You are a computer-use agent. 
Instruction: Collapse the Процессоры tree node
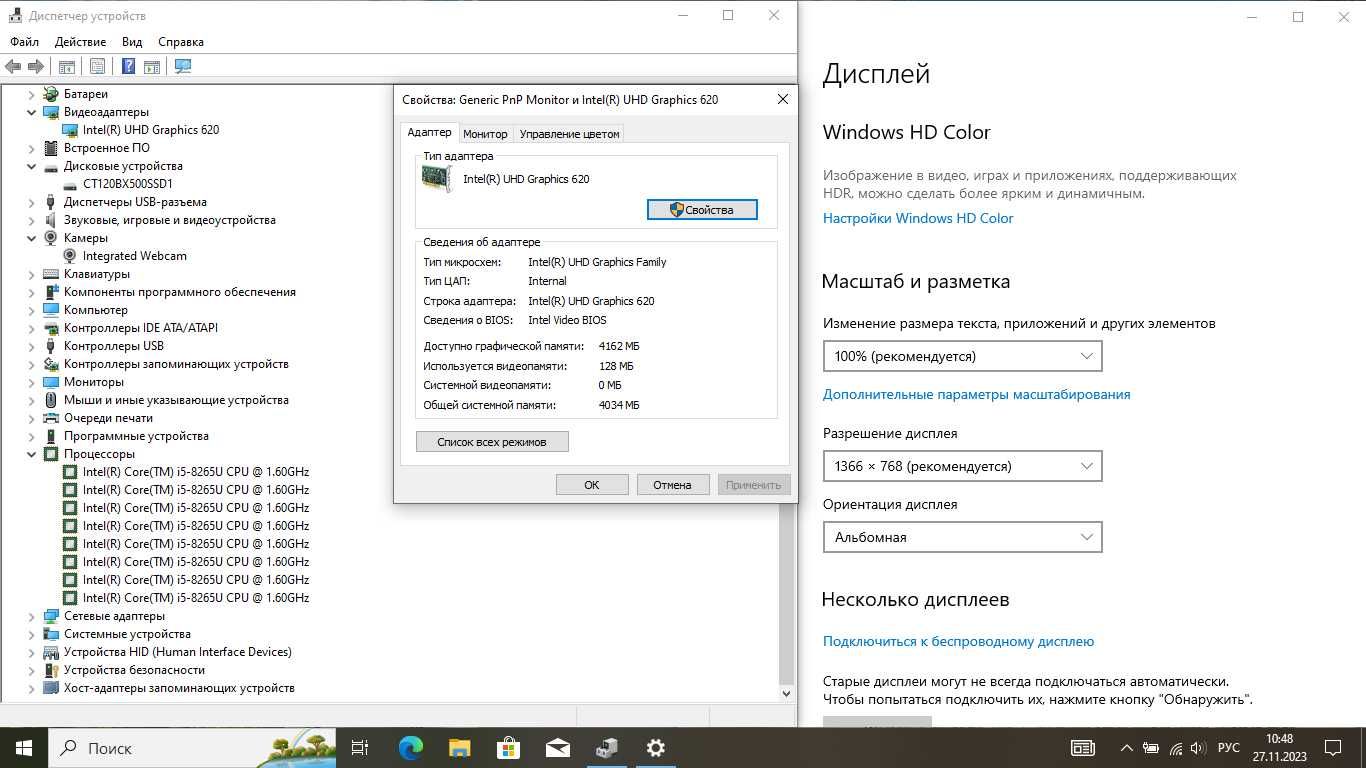pos(31,454)
